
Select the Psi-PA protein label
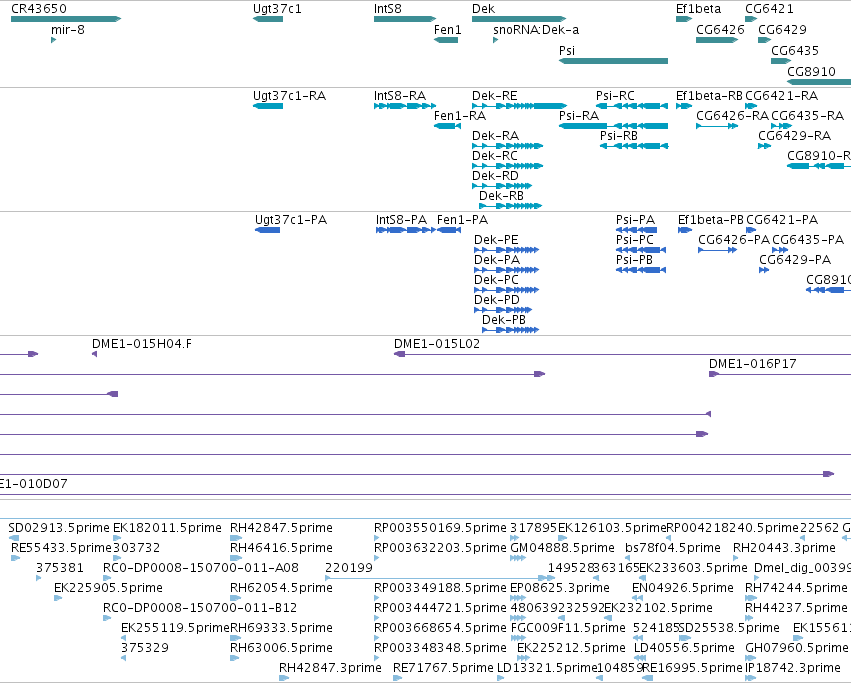pos(636,220)
